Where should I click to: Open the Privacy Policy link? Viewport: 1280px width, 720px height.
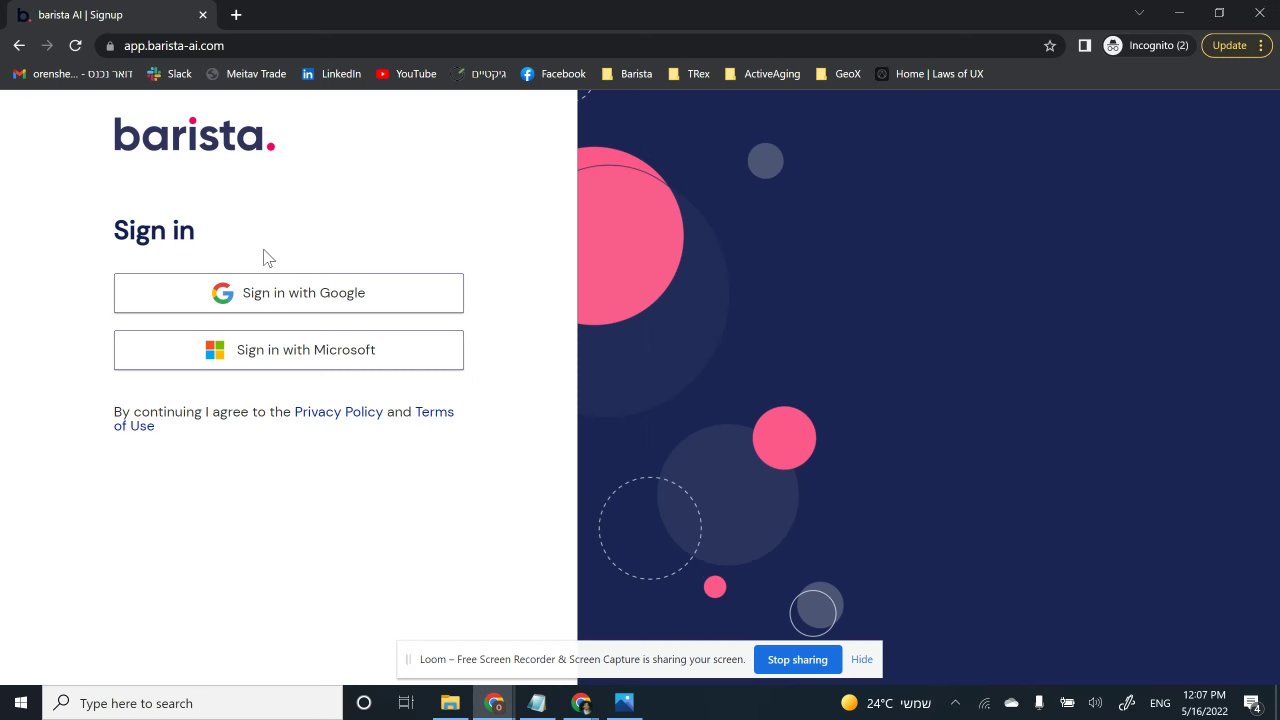pyautogui.click(x=339, y=412)
